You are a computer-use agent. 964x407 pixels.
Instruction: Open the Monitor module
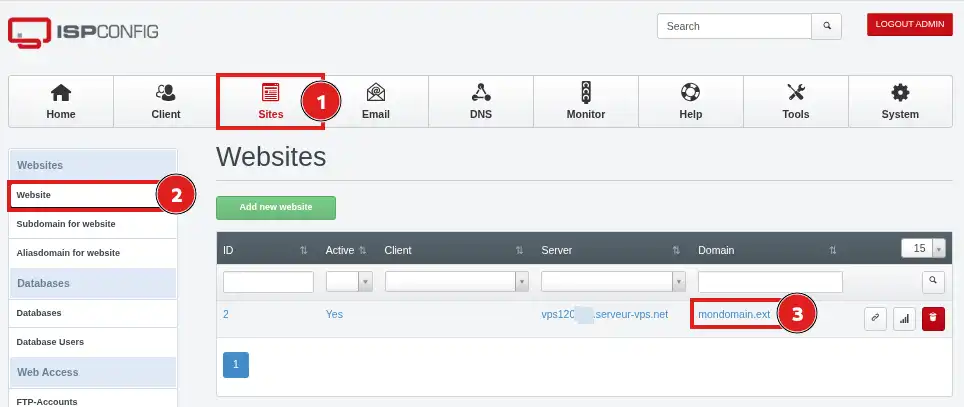click(x=586, y=101)
